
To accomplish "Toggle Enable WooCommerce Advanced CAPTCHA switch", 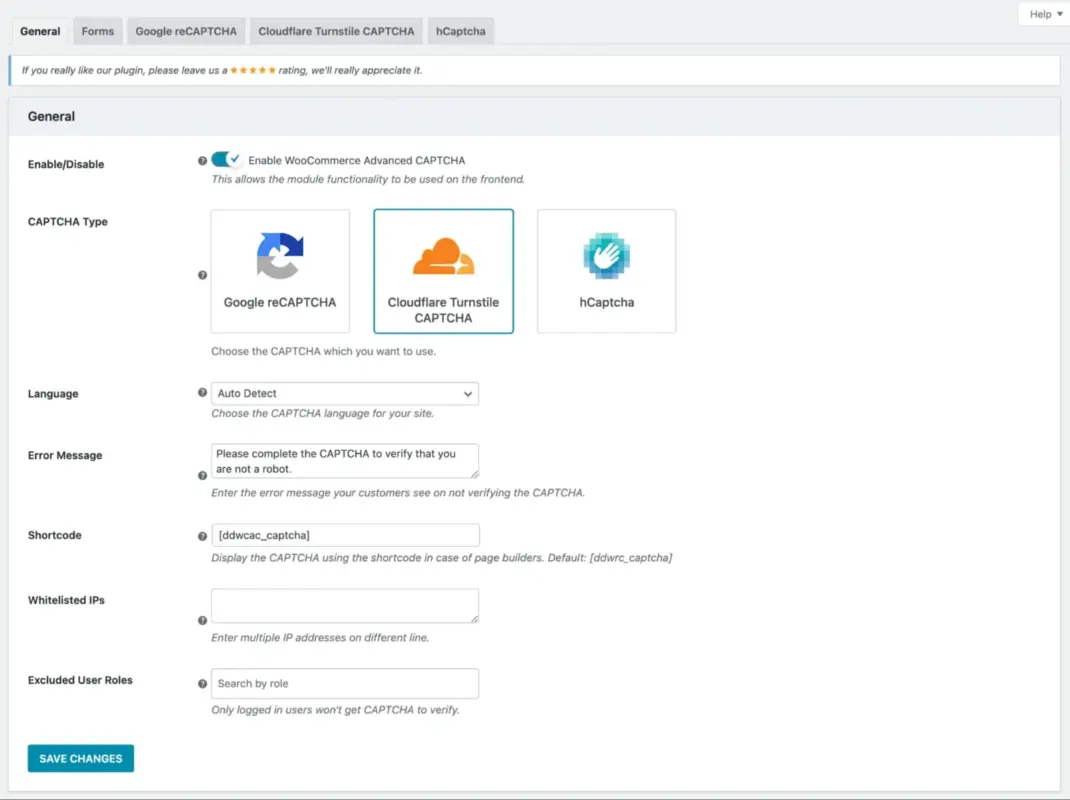I will tap(225, 159).
